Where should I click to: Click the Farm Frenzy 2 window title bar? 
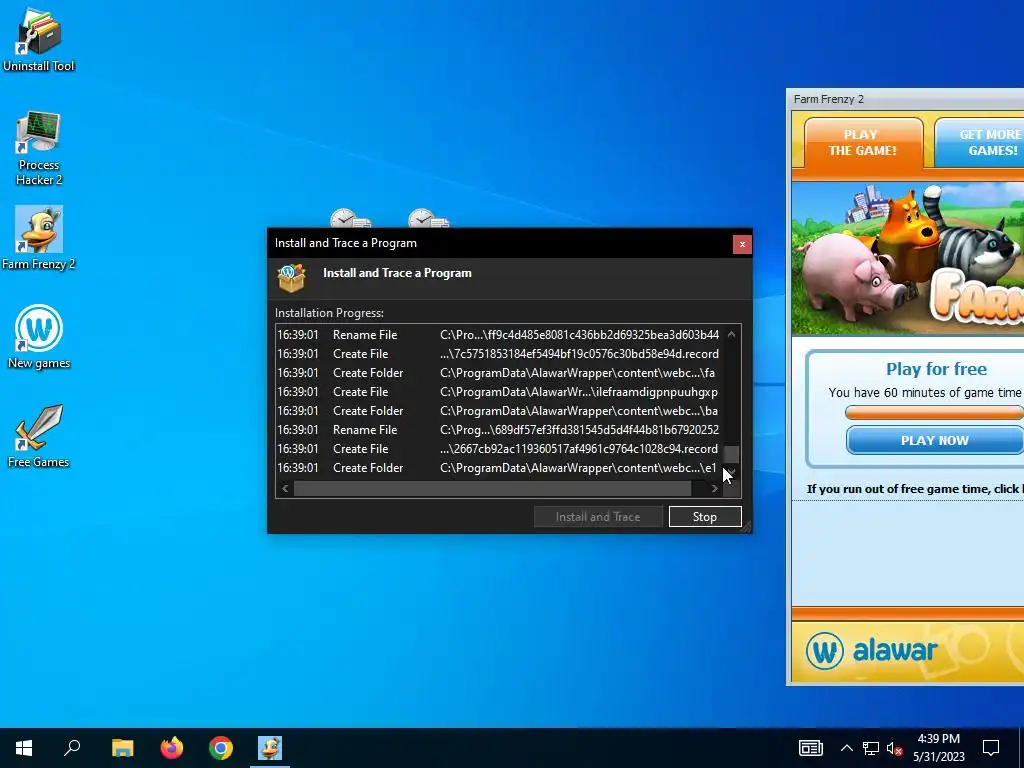[x=905, y=99]
